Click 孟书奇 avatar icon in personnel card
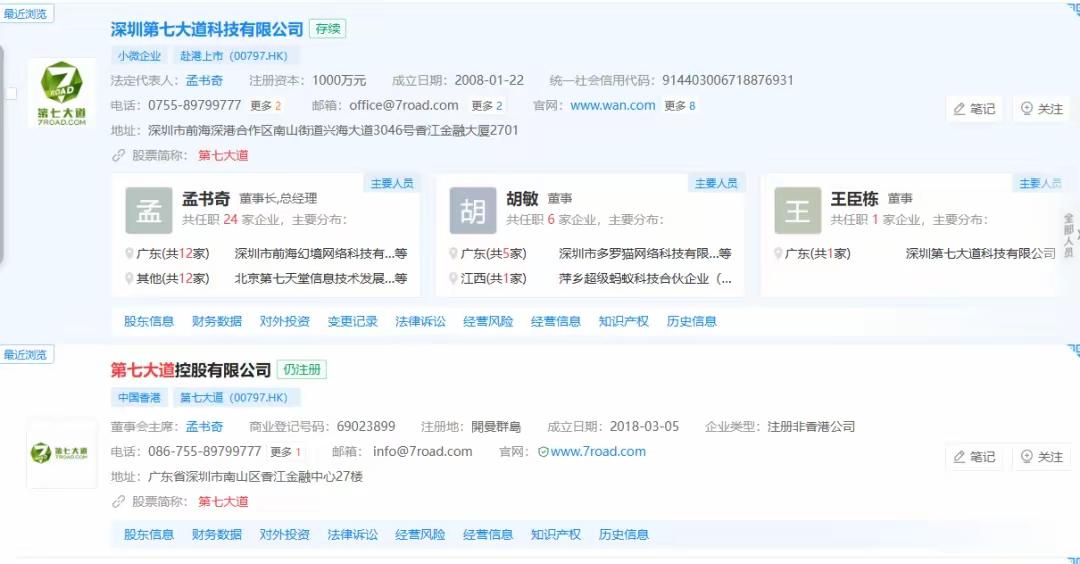This screenshot has height=564, width=1080. tap(149, 210)
